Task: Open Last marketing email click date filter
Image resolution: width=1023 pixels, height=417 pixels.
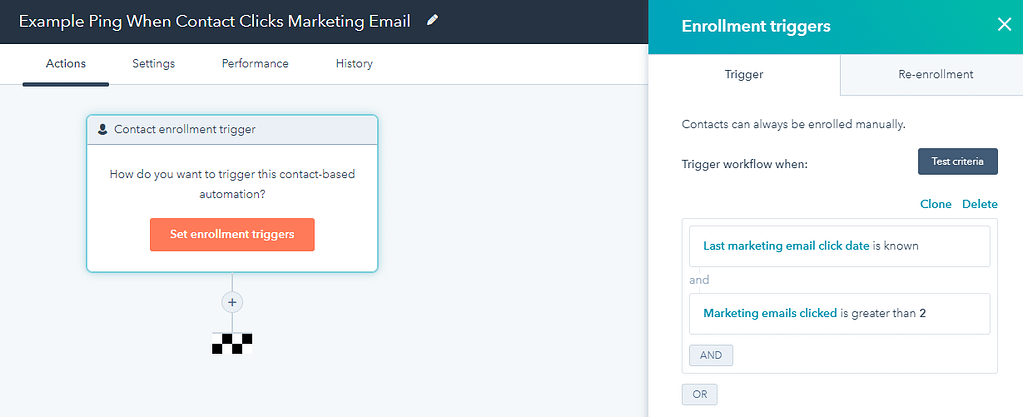Action: click(x=840, y=246)
